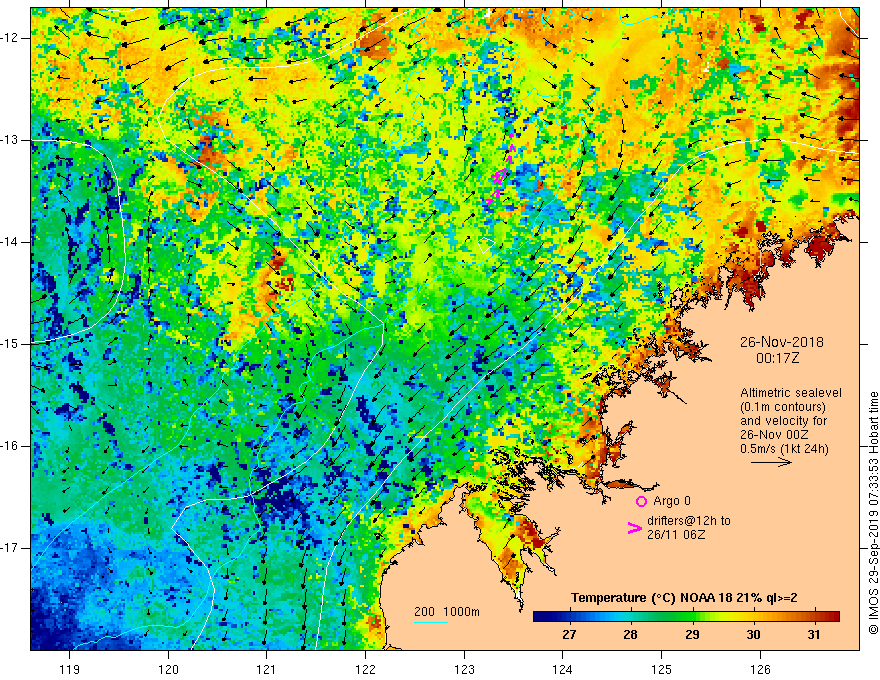Click the longitude axis label 120
Viewport: 880px width, 680px height.
[x=168, y=669]
